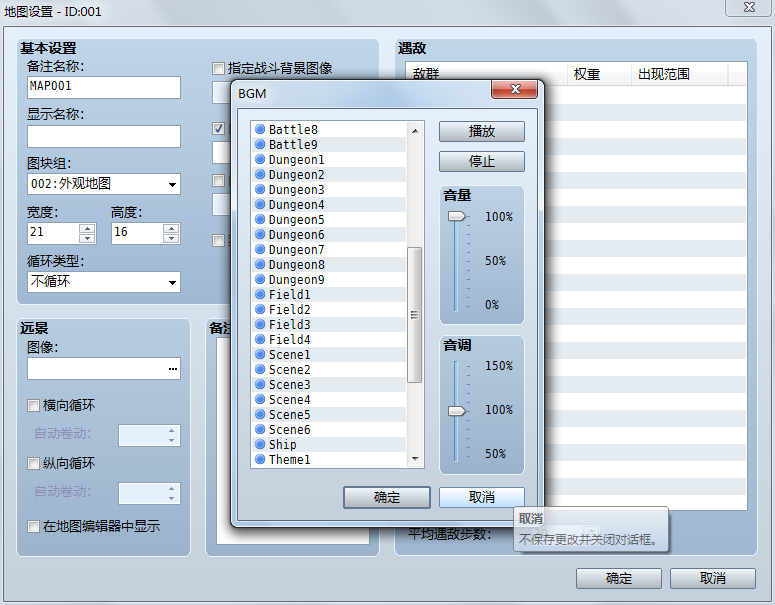The height and width of the screenshot is (605, 775).
Task: Toggle 横向循环 checkbox
Action: (x=33, y=406)
